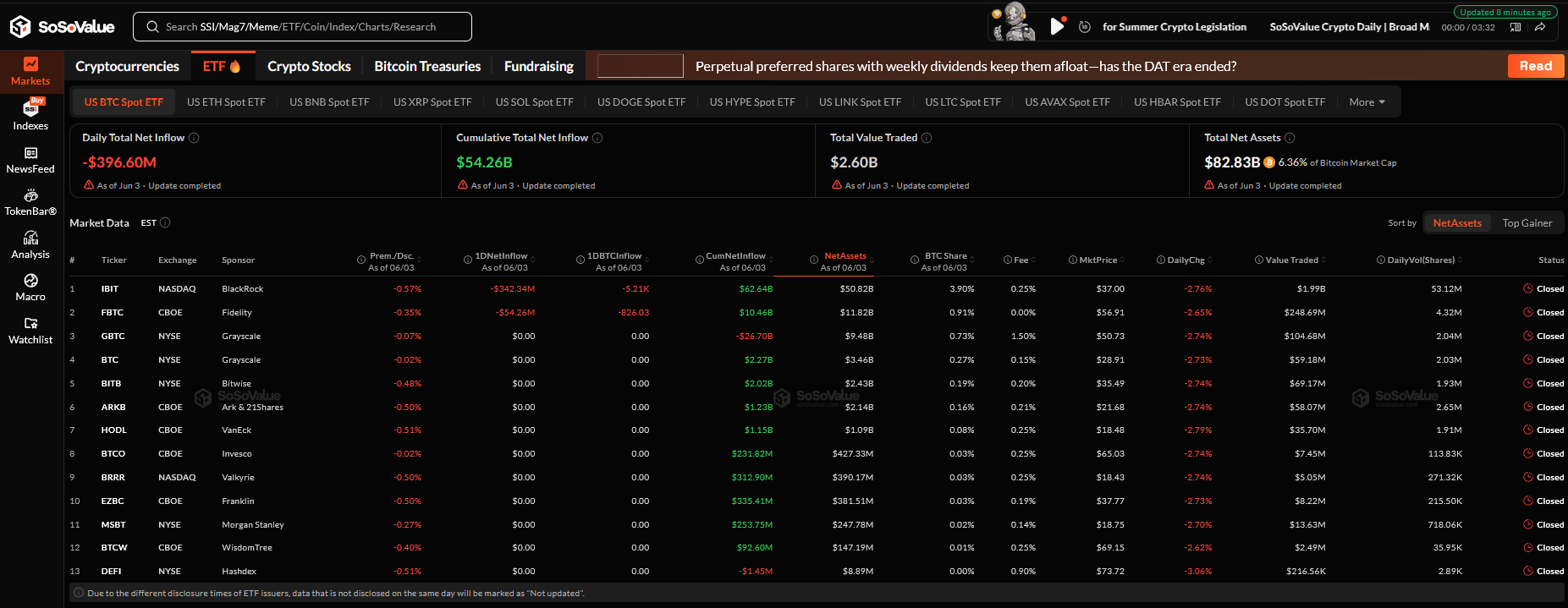The width and height of the screenshot is (1568, 608).
Task: Sort by Prem./Dsc. column arrows
Action: pos(419,260)
